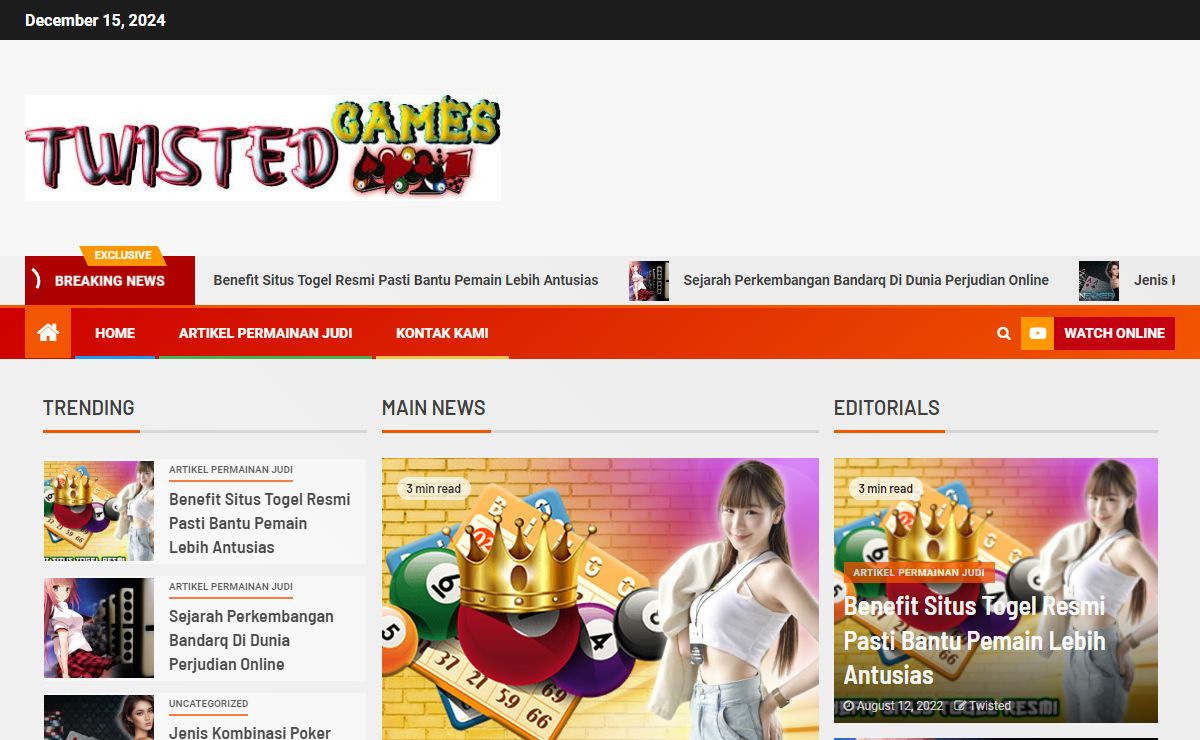The height and width of the screenshot is (740, 1200).
Task: Open trending article Benefit Situs Togel Resmi
Action: pos(259,523)
